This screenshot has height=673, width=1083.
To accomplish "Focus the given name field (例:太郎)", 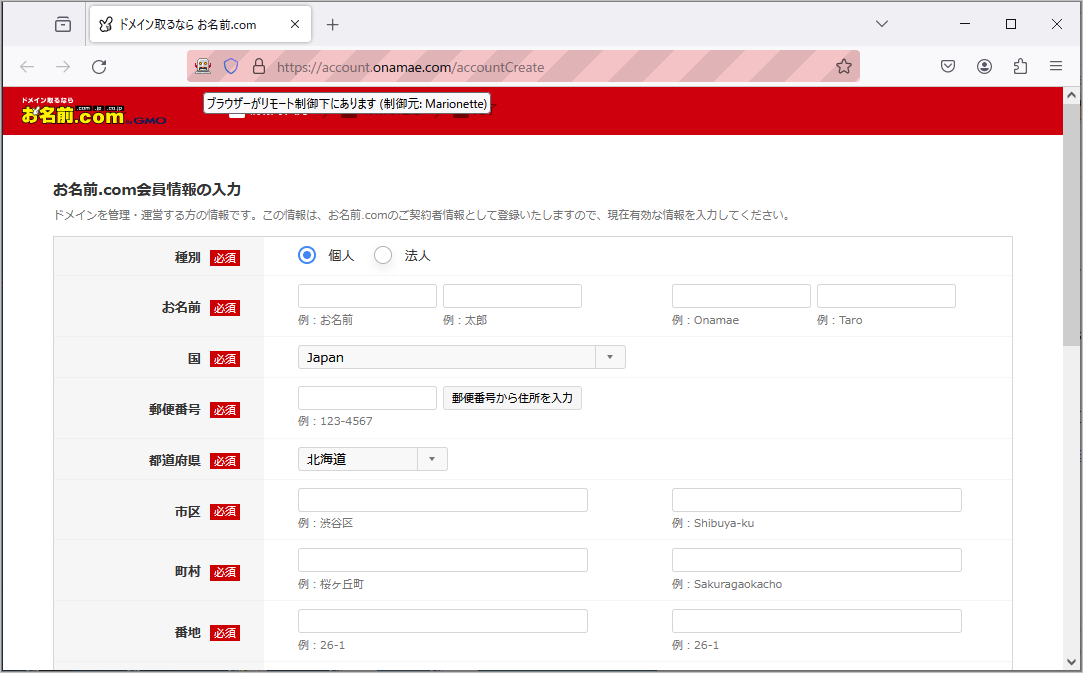I will point(512,296).
